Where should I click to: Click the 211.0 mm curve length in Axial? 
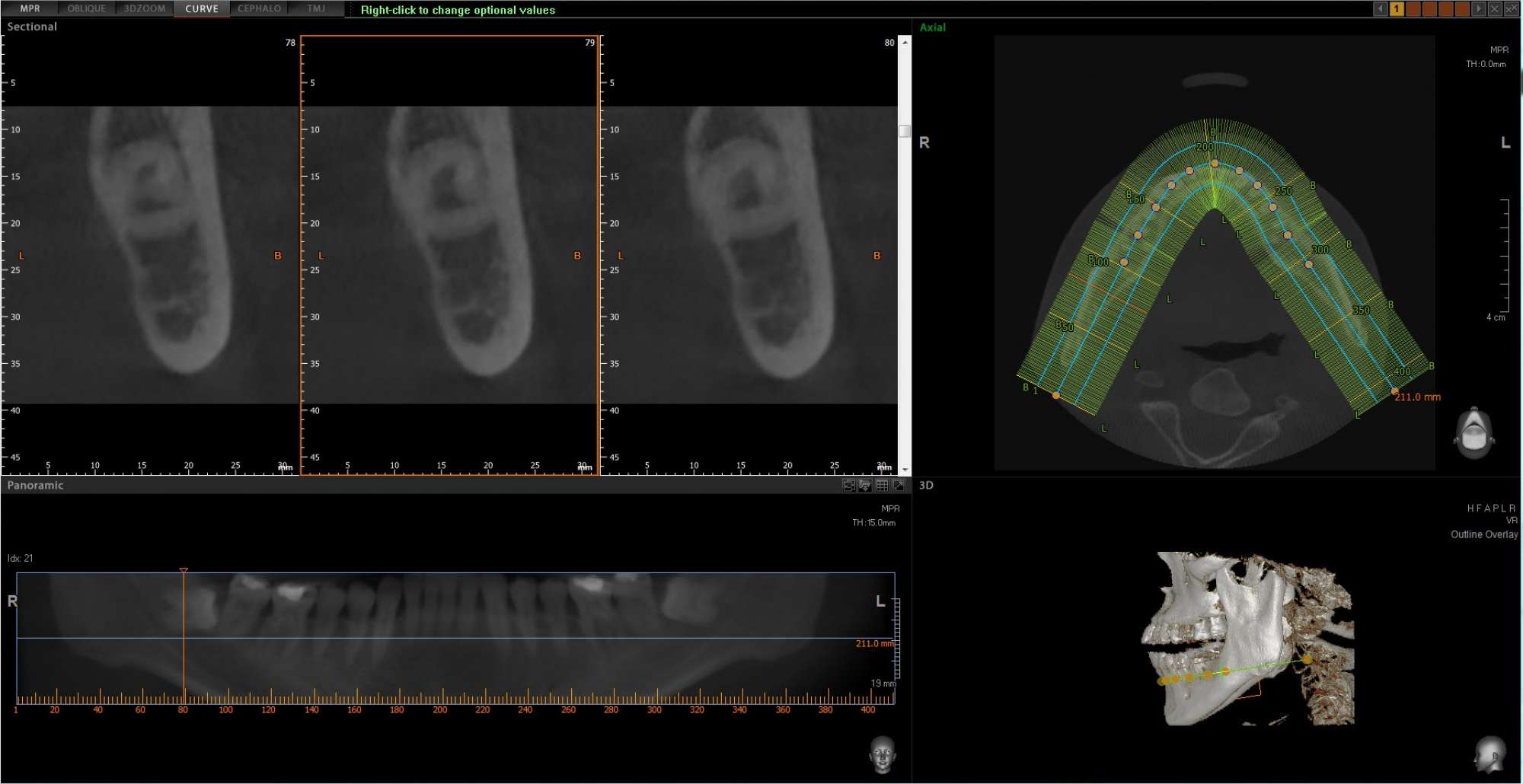(x=1418, y=397)
